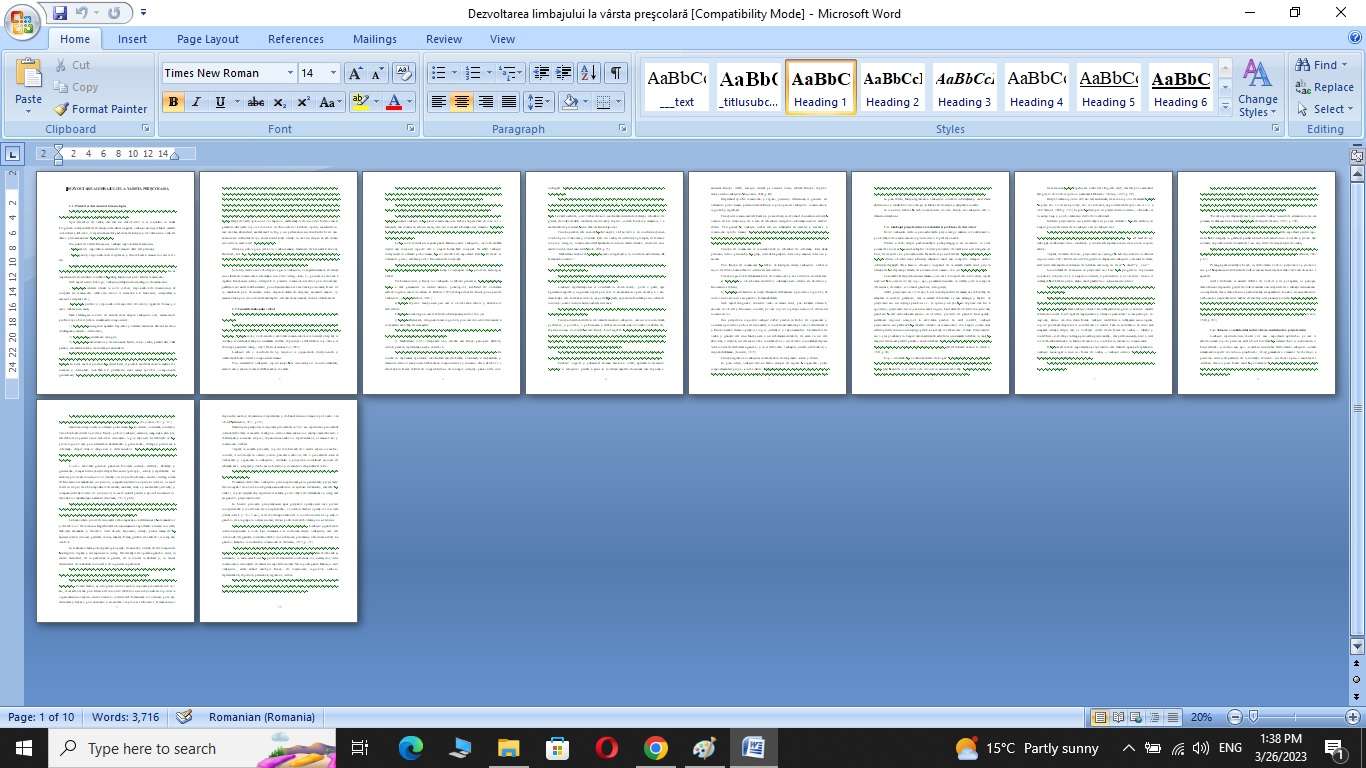This screenshot has width=1366, height=768.
Task: Select the ninth page thumbnail in second row
Action: [x=115, y=510]
